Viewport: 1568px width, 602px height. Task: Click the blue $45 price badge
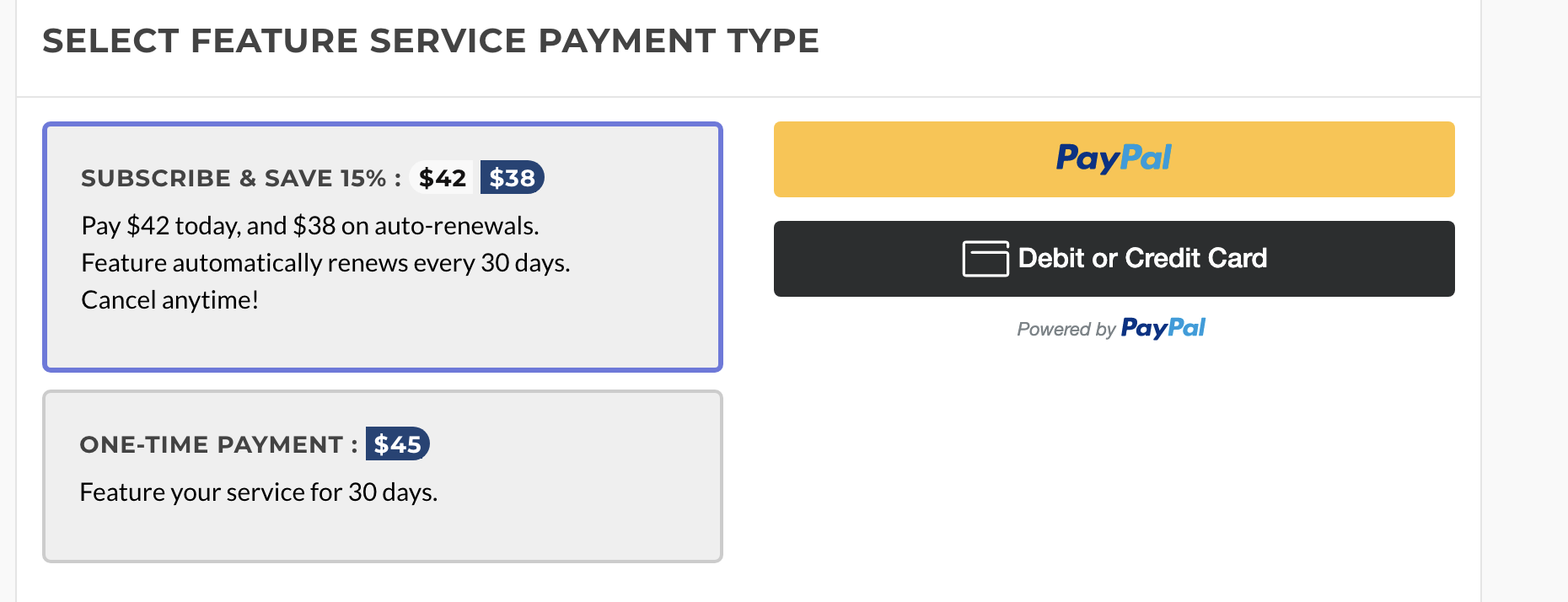[x=397, y=444]
